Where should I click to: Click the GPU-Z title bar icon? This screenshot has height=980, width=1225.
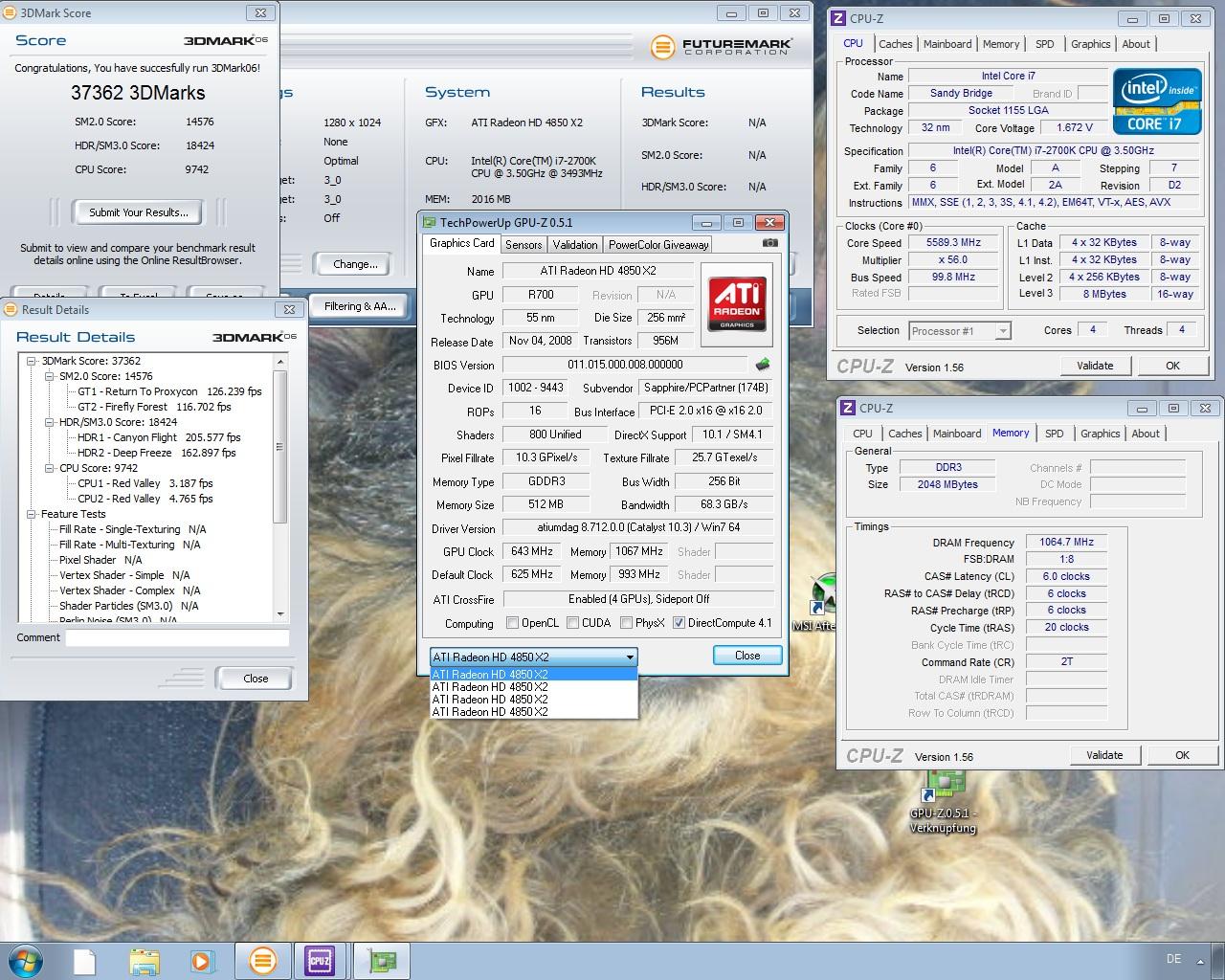430,222
